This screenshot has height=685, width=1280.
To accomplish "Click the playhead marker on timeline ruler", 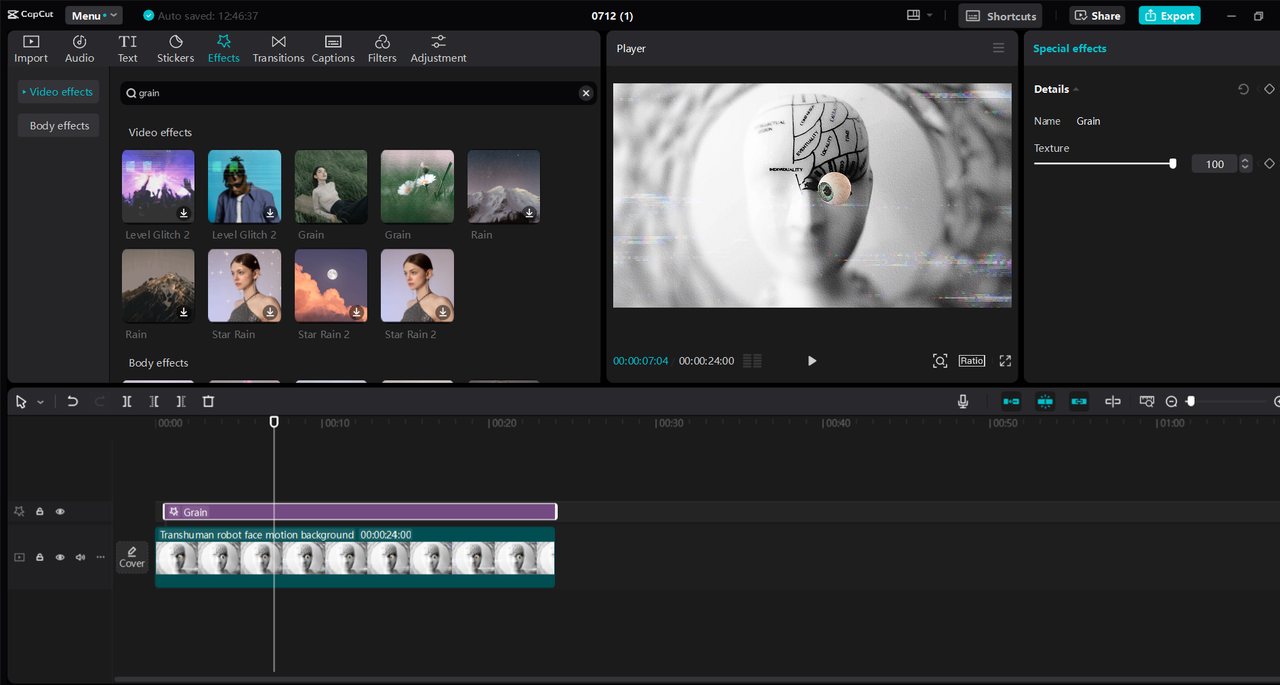I will (274, 422).
